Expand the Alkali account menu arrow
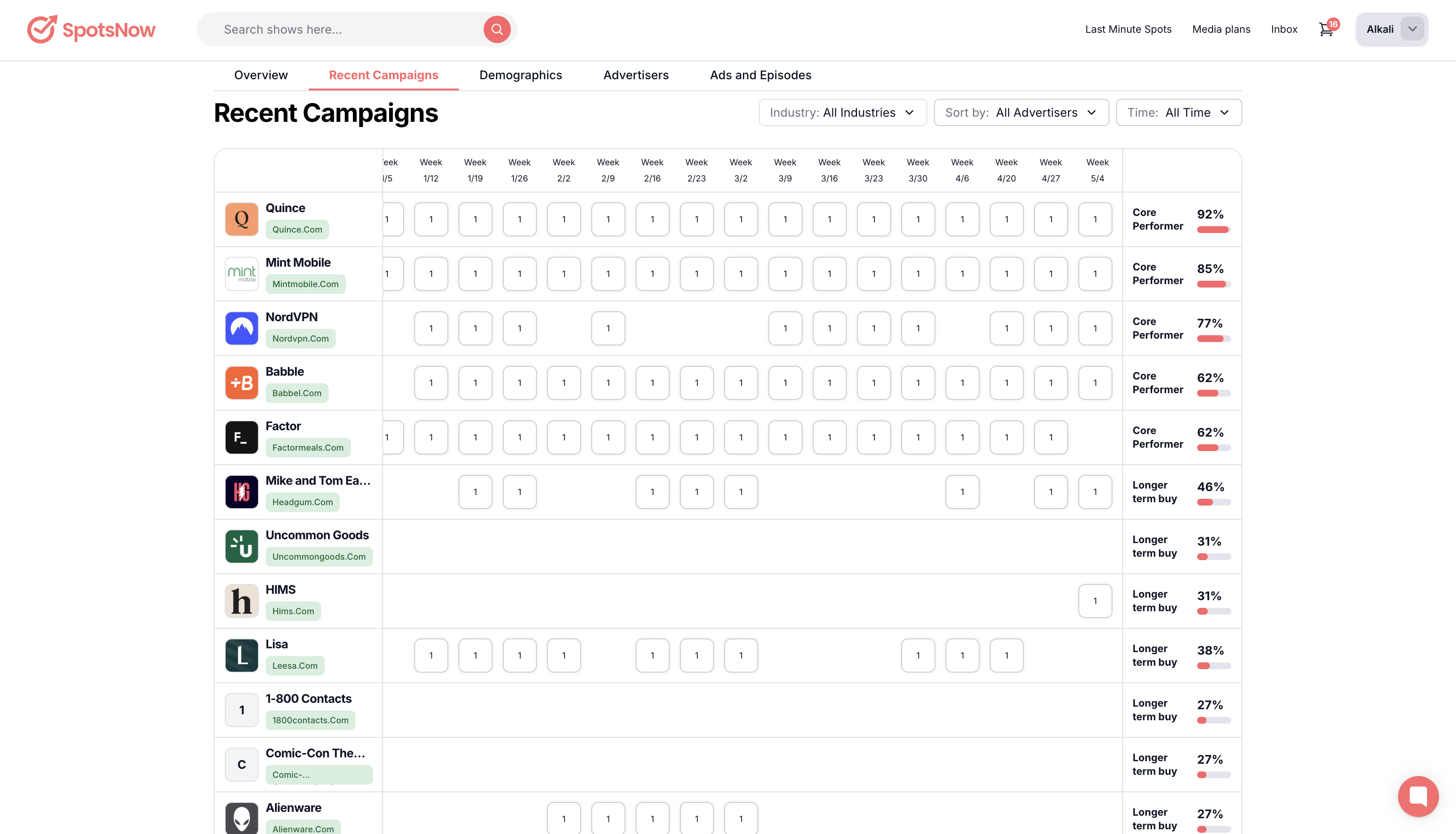This screenshot has height=834, width=1456. (1412, 29)
